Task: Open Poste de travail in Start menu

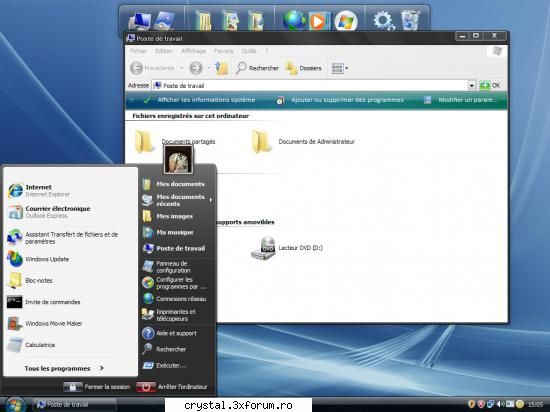Action: [x=174, y=248]
